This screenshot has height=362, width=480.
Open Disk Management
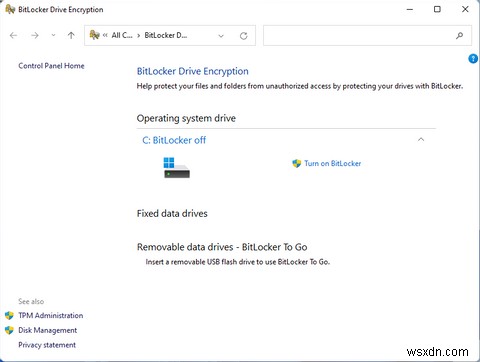(x=48, y=330)
